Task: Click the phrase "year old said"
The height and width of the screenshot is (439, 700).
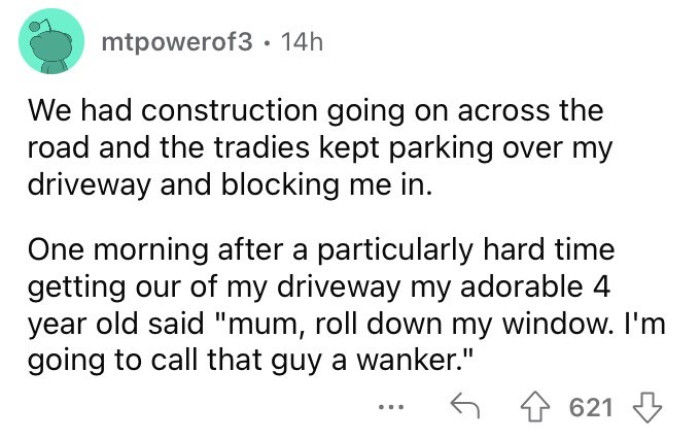Action: pyautogui.click(x=126, y=324)
